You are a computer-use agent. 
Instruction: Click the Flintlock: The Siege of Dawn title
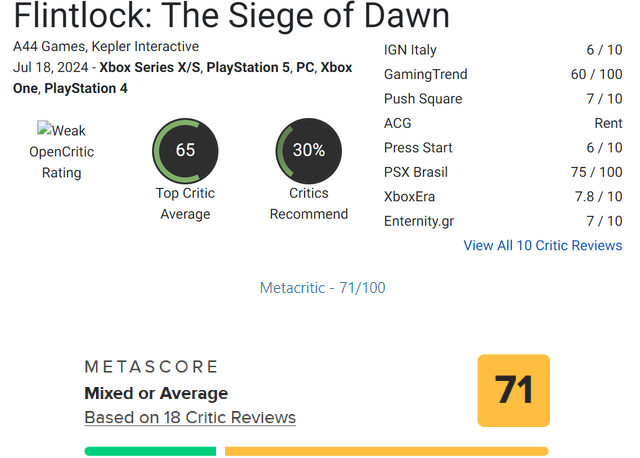tap(231, 16)
